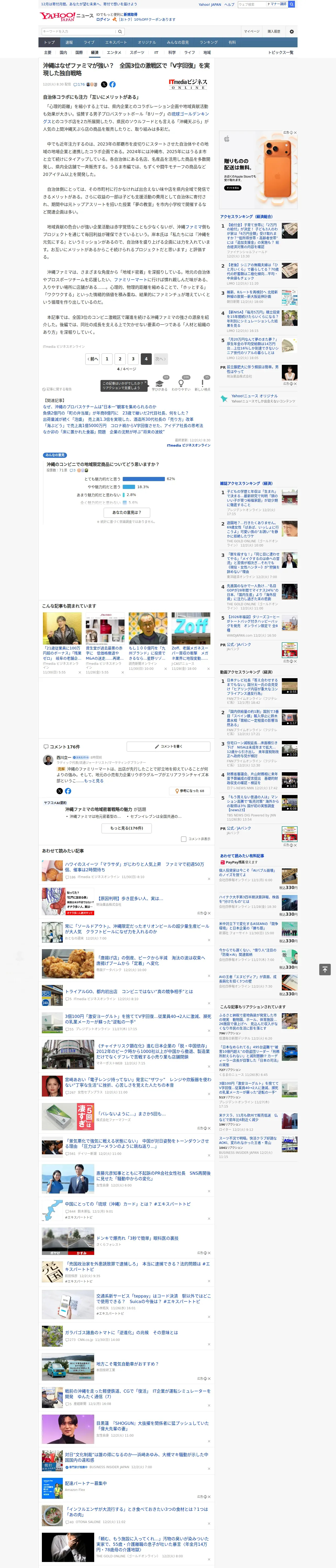Select the 速報 tab
This screenshot has width=336, height=1568.
[x=69, y=43]
